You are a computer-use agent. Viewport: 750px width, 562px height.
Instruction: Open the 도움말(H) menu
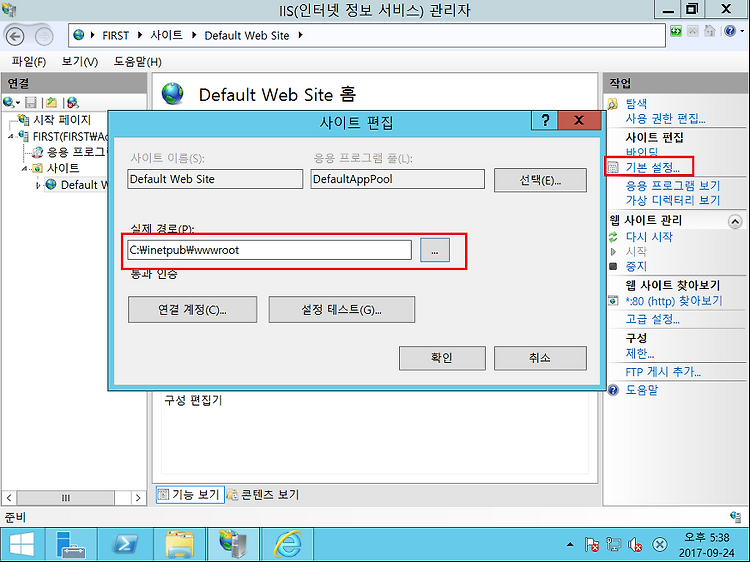coord(137,62)
